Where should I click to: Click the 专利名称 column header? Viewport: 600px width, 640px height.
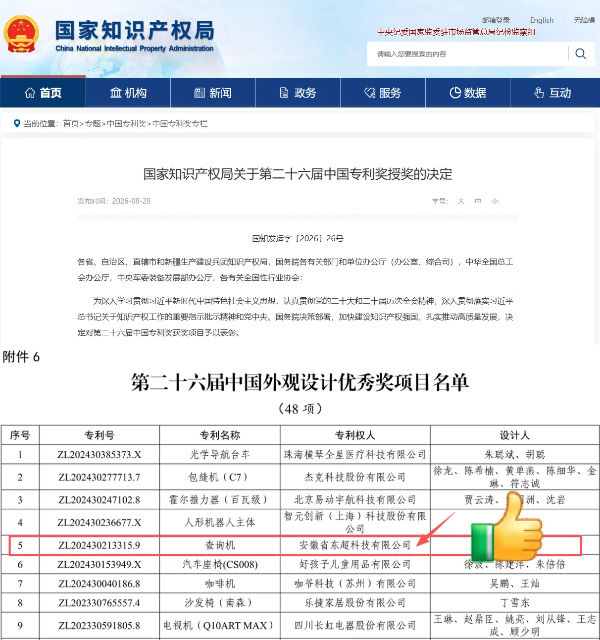220,435
